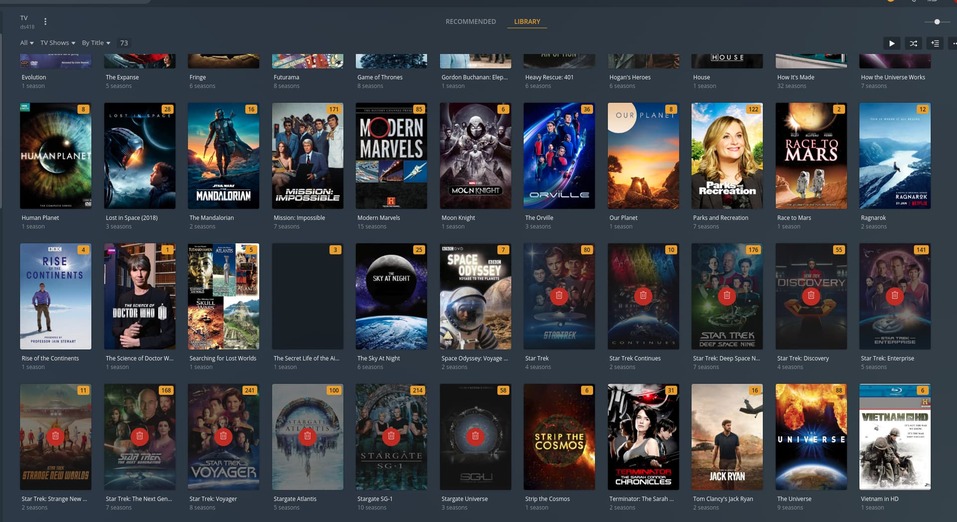Screen dimensions: 957x522
Task: Click the House title link
Action: (x=701, y=78)
